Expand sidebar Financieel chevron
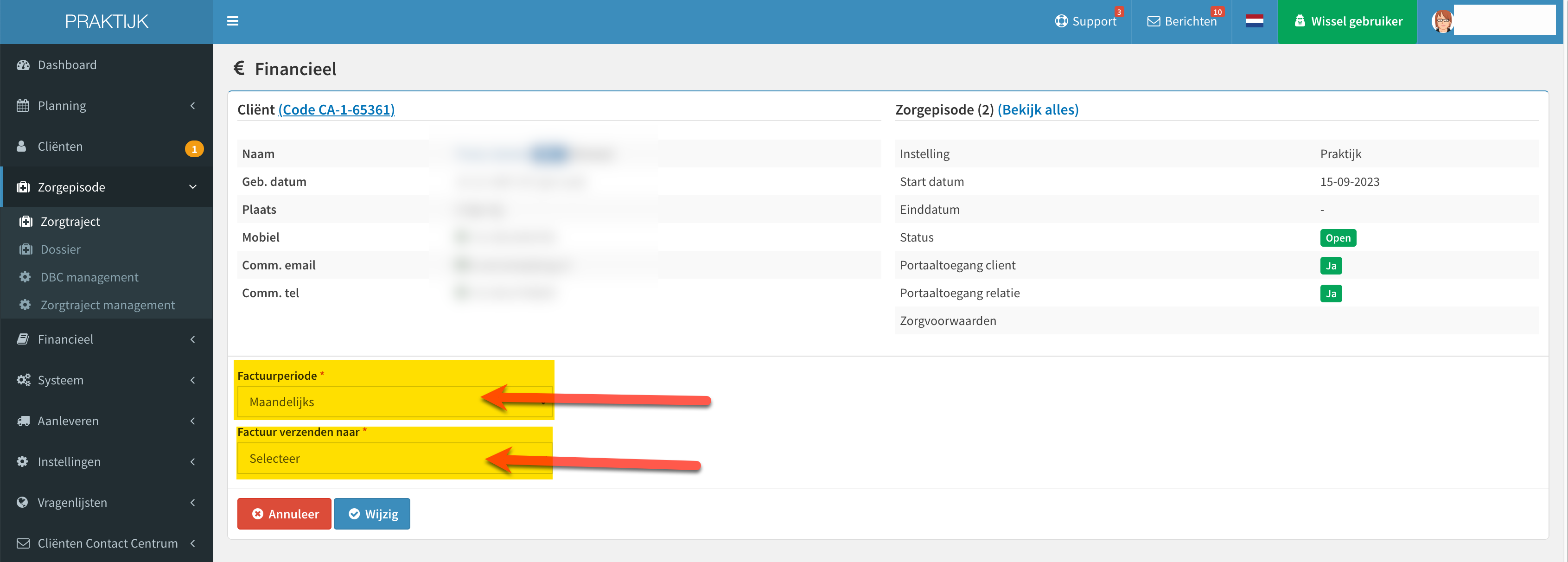This screenshot has width=1568, height=562. [193, 339]
